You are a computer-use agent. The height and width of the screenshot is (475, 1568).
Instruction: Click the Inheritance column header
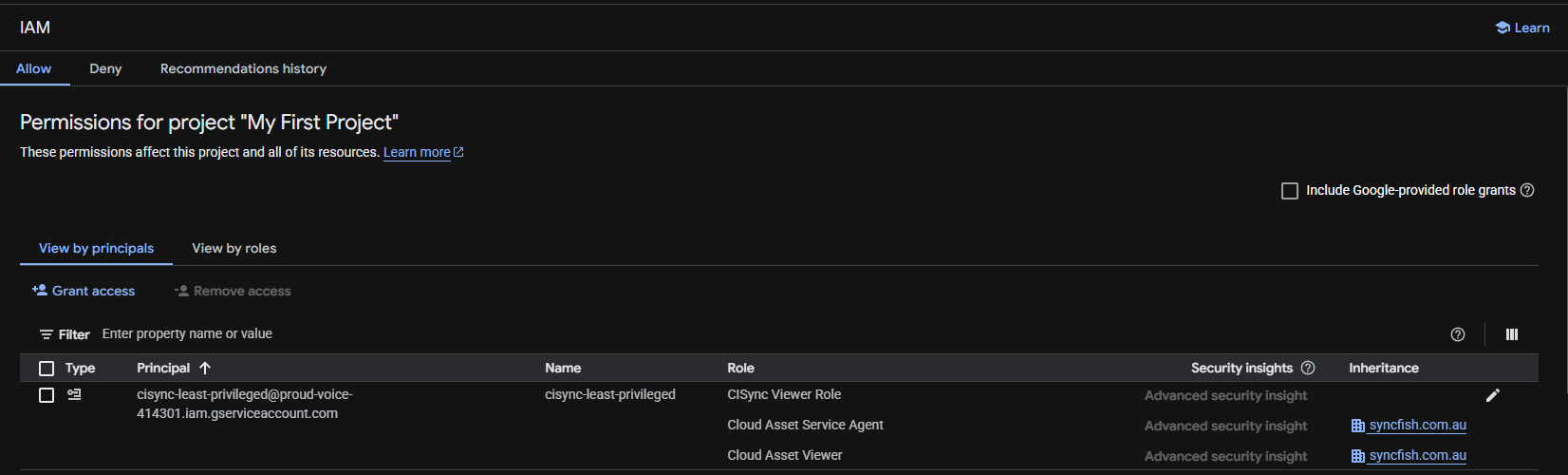1384,368
